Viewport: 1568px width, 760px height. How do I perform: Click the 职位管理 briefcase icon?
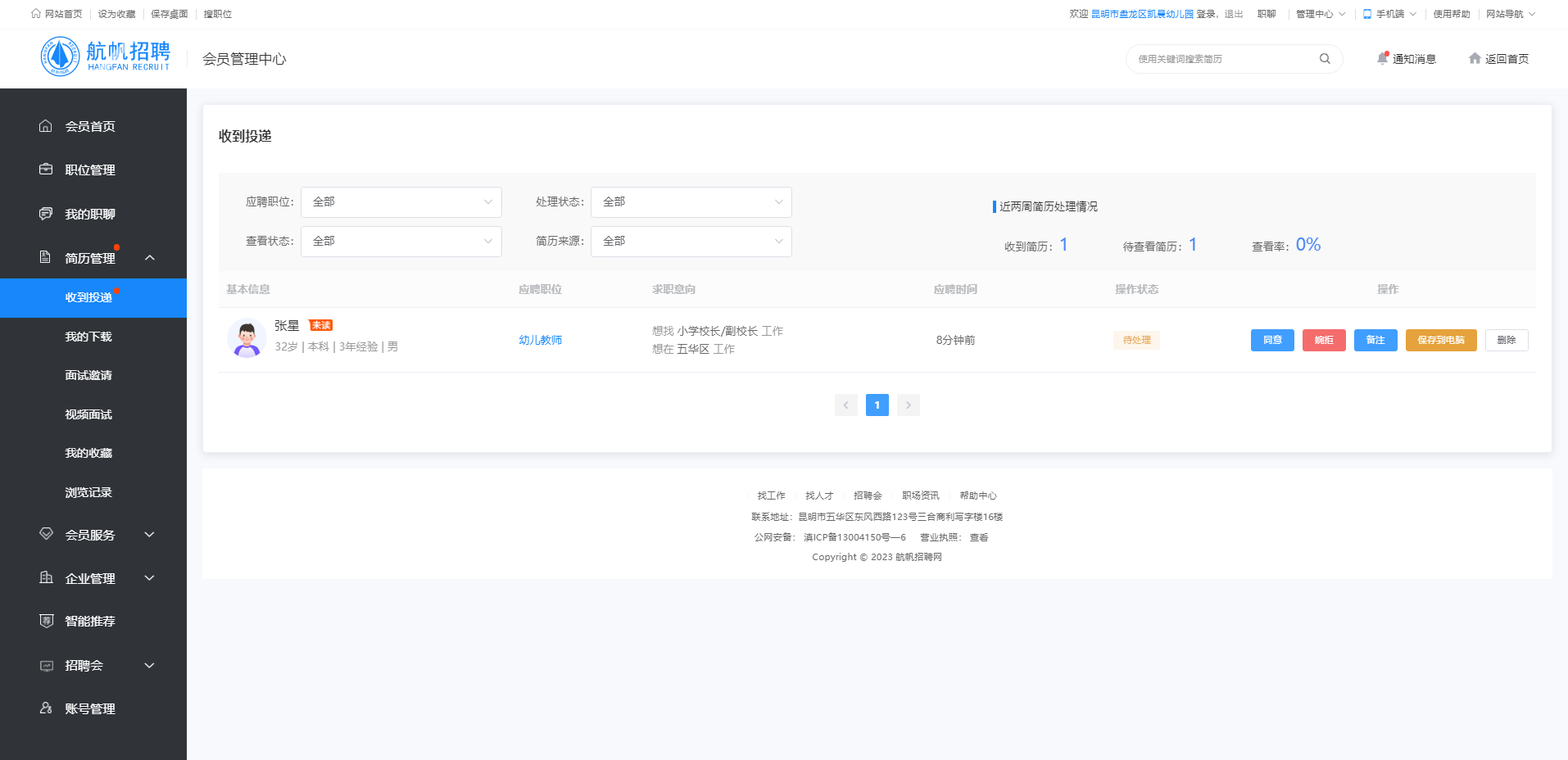[46, 170]
